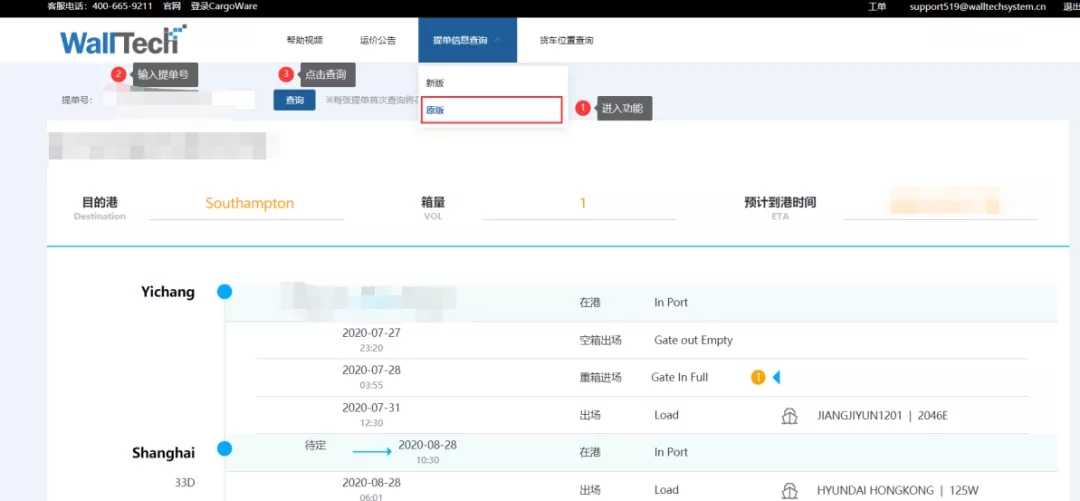The image size is (1080, 501).
Task: Expand the 提单信息查询 dropdown chevron
Action: coord(497,40)
